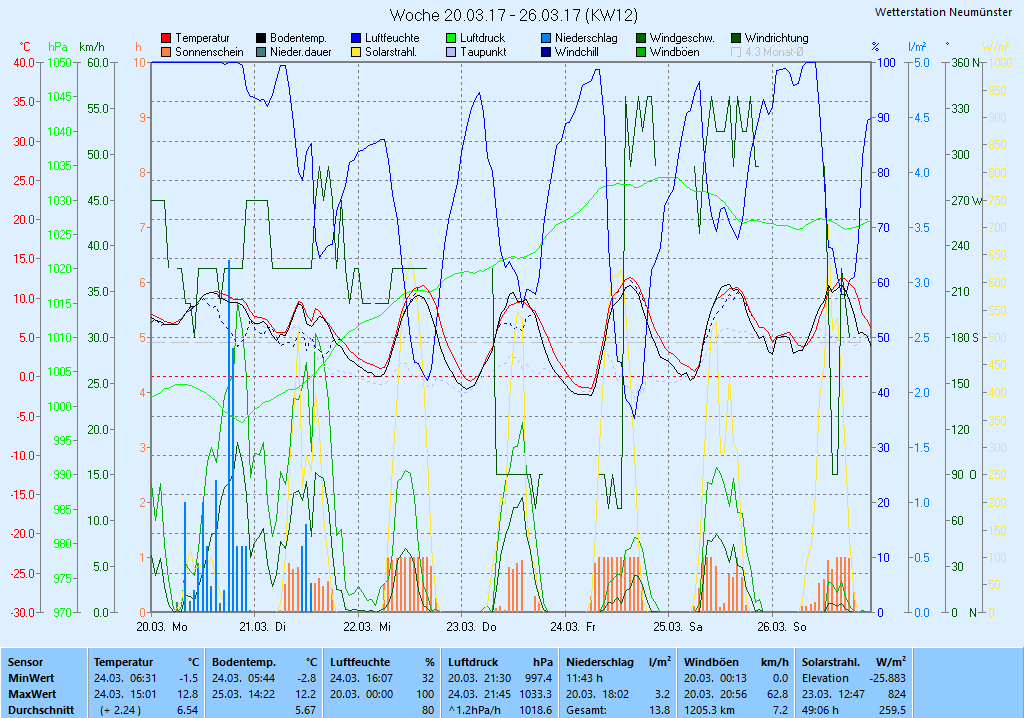Screen dimensions: 1024x718
Task: Click the red °C axis unit label
Action: 25,47
